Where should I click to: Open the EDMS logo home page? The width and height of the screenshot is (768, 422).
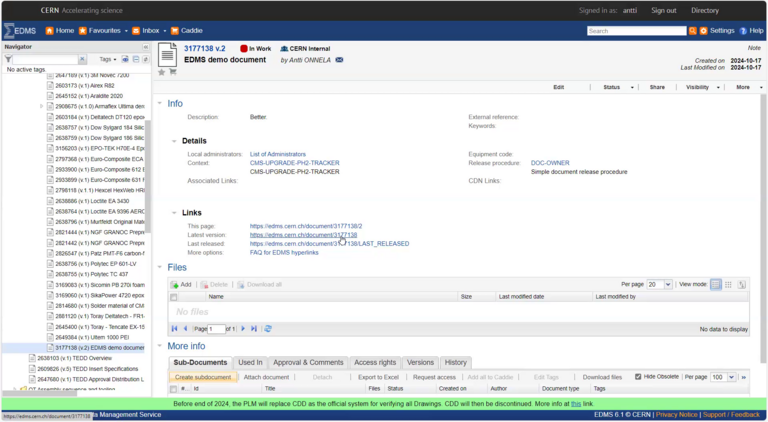[x=20, y=30]
